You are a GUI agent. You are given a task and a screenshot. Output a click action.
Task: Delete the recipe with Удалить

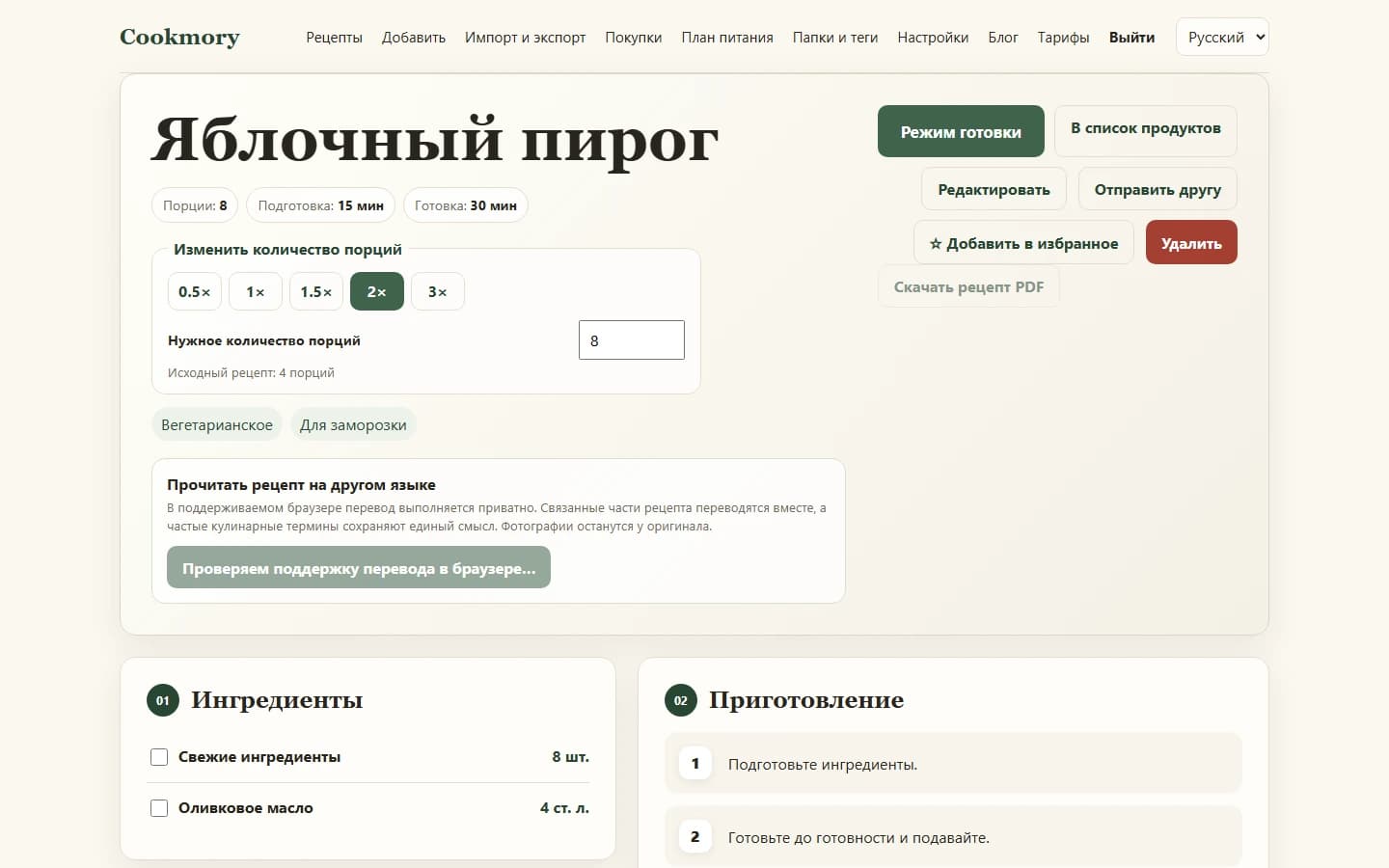point(1191,243)
